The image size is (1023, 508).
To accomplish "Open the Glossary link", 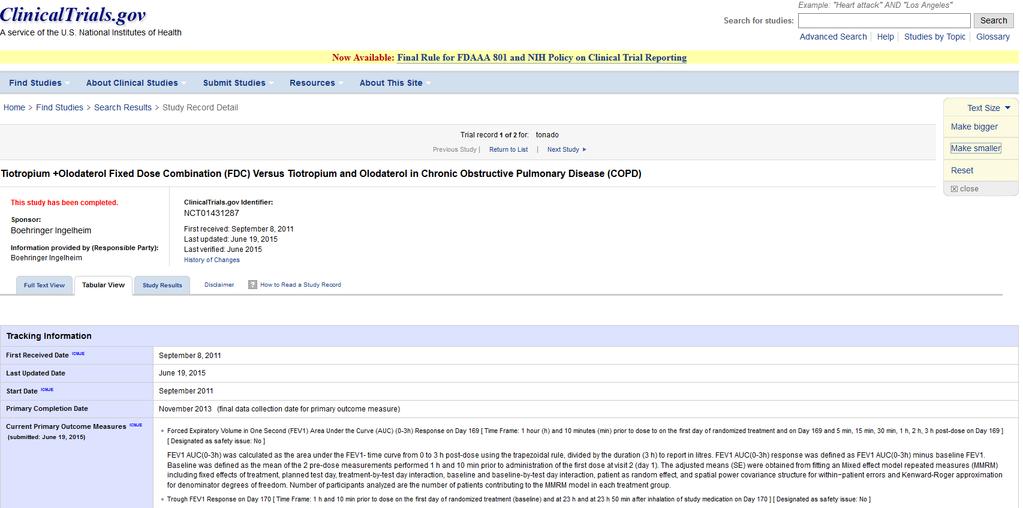I will 993,37.
